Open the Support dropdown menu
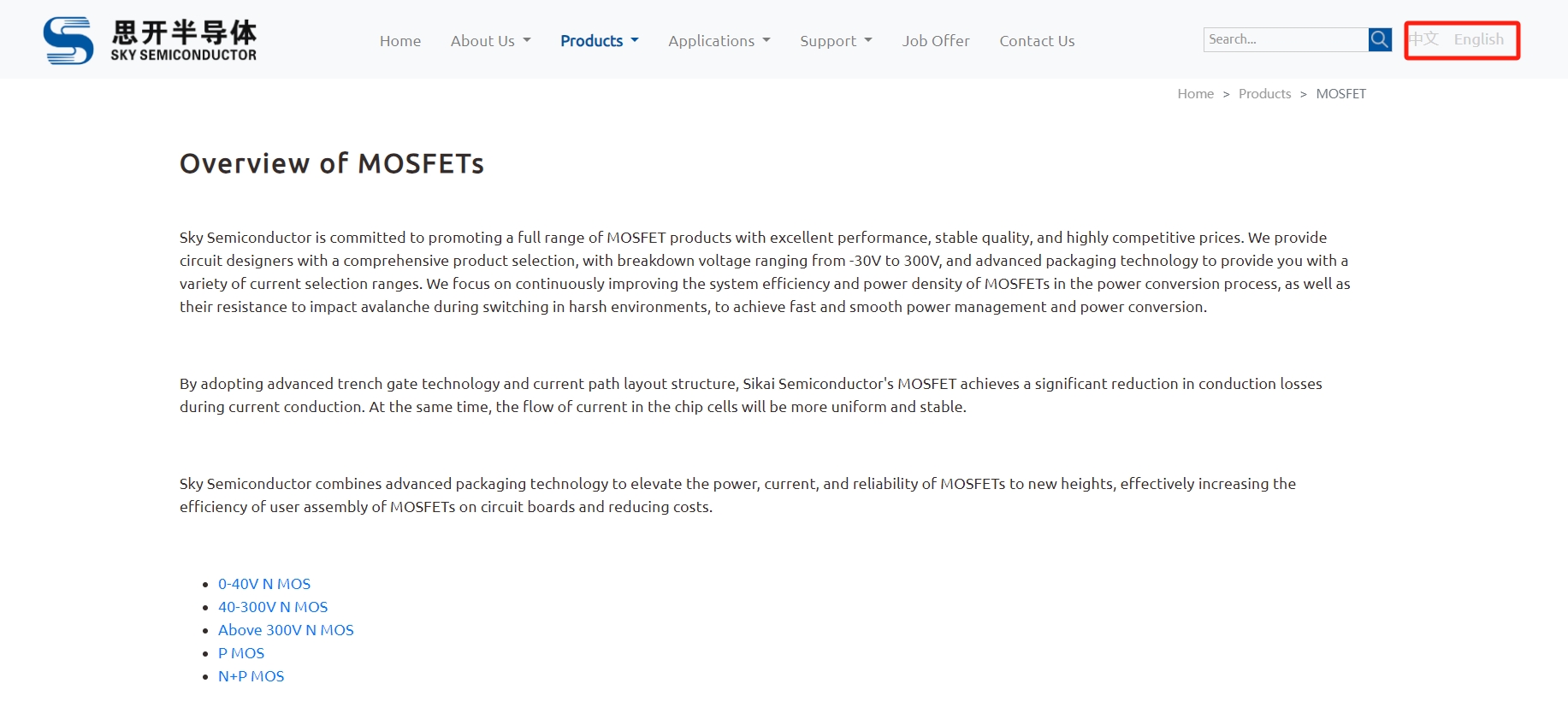1568x713 pixels. point(836,41)
